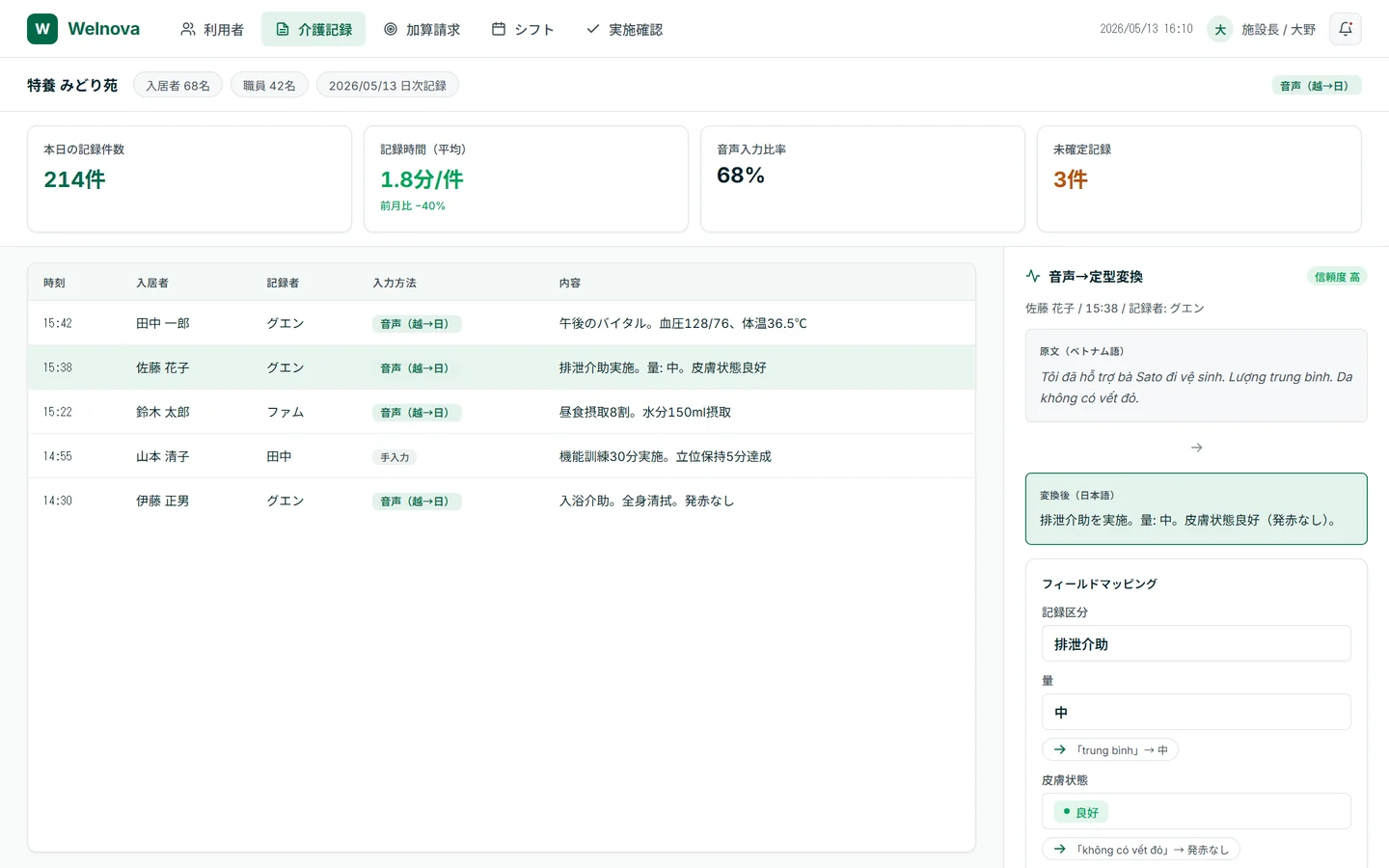Image resolution: width=1389 pixels, height=868 pixels.
Task: Open the 加算請求 tab
Action: 422,29
